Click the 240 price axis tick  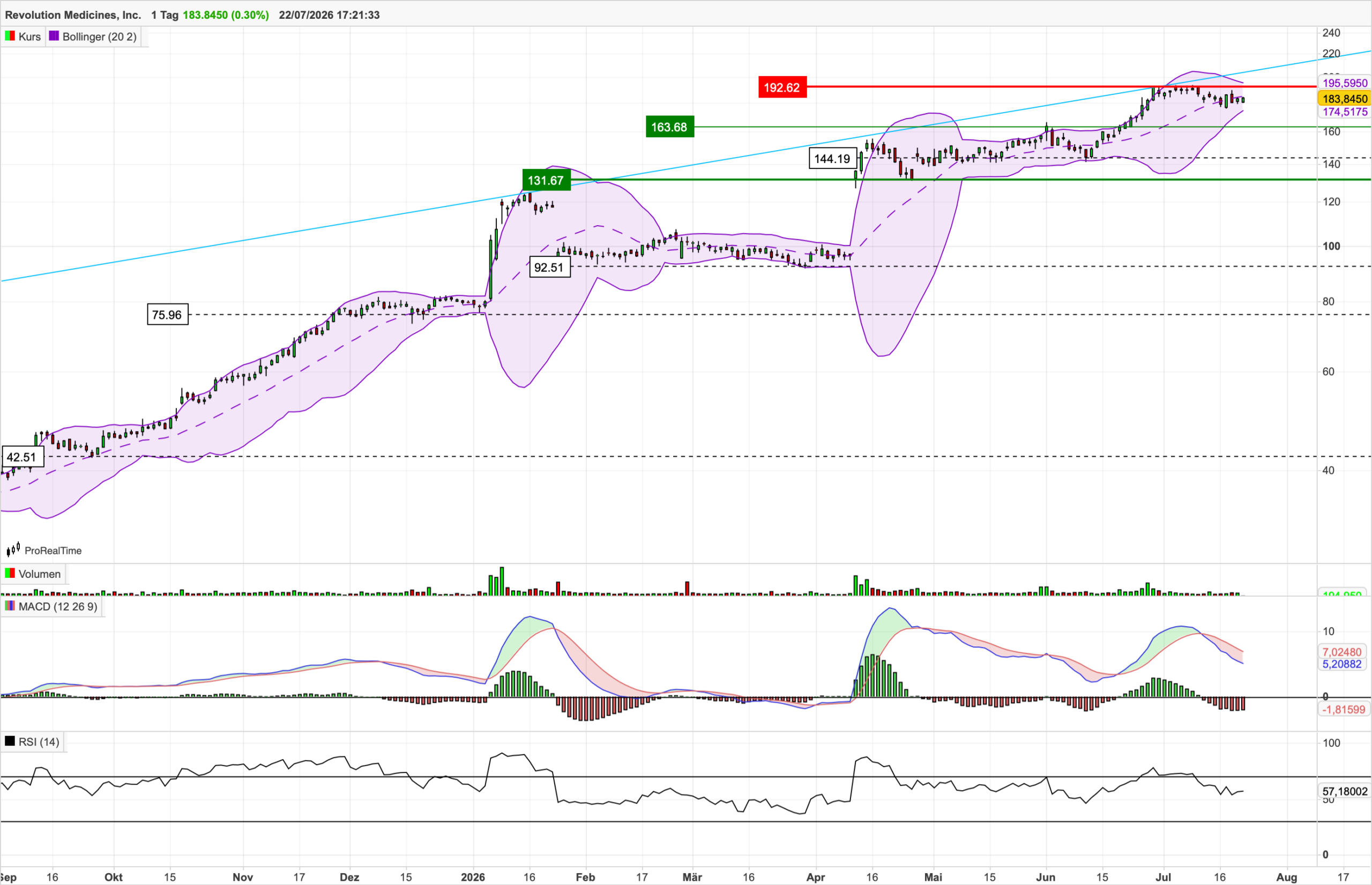[1331, 33]
